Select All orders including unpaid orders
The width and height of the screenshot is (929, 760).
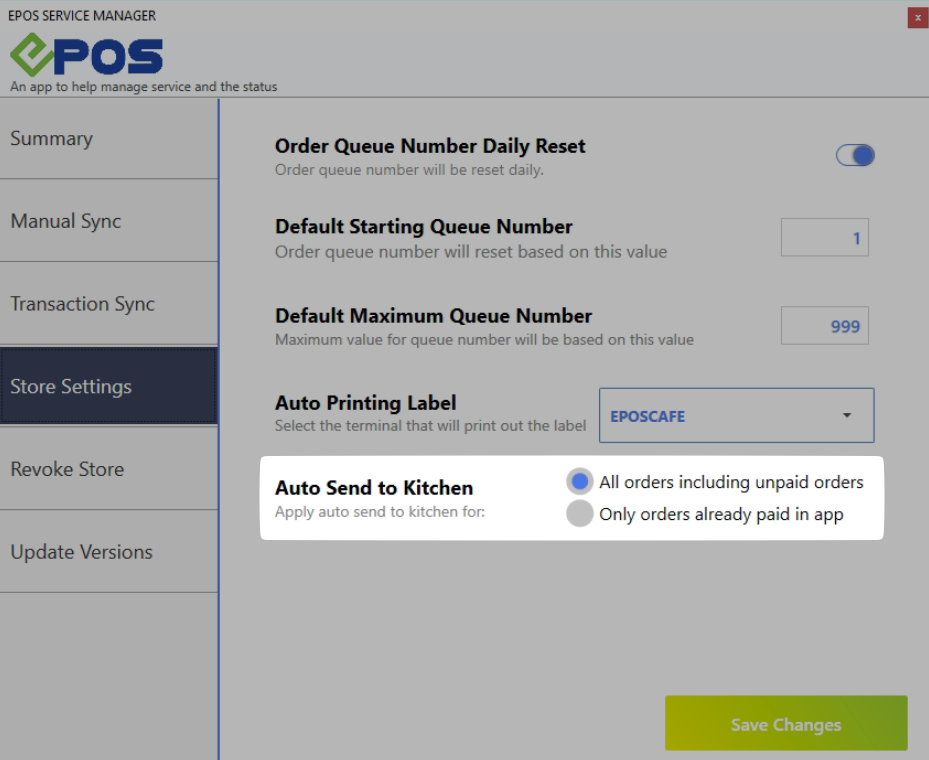tap(580, 482)
